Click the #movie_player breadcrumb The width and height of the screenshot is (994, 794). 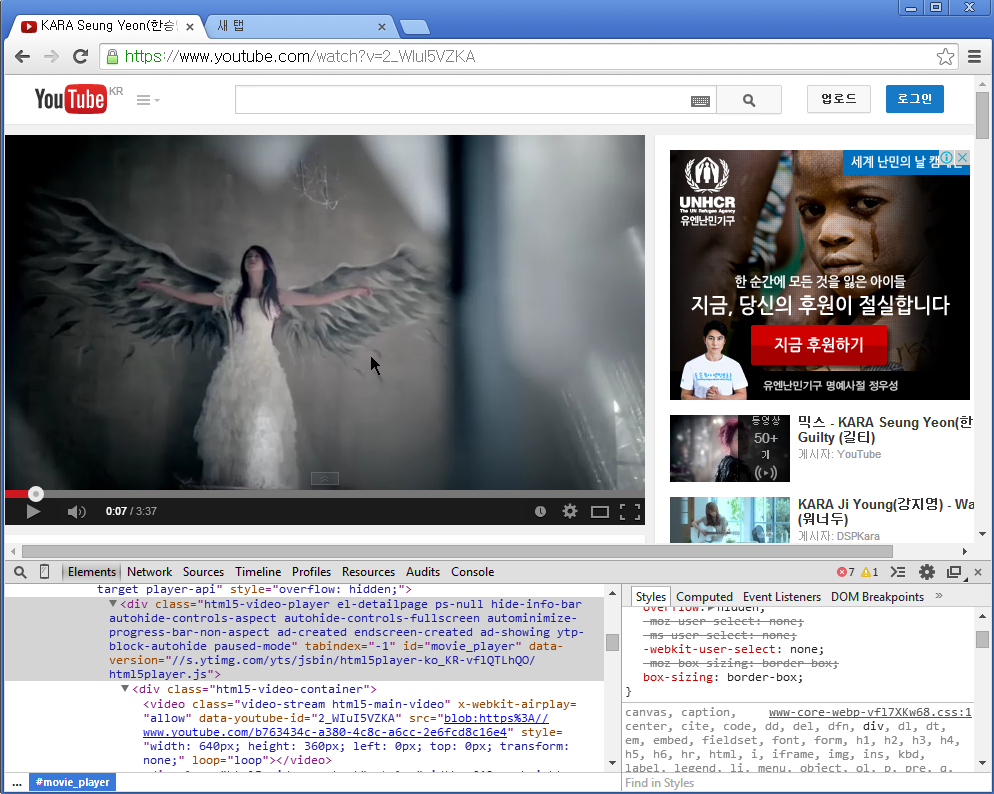click(72, 782)
